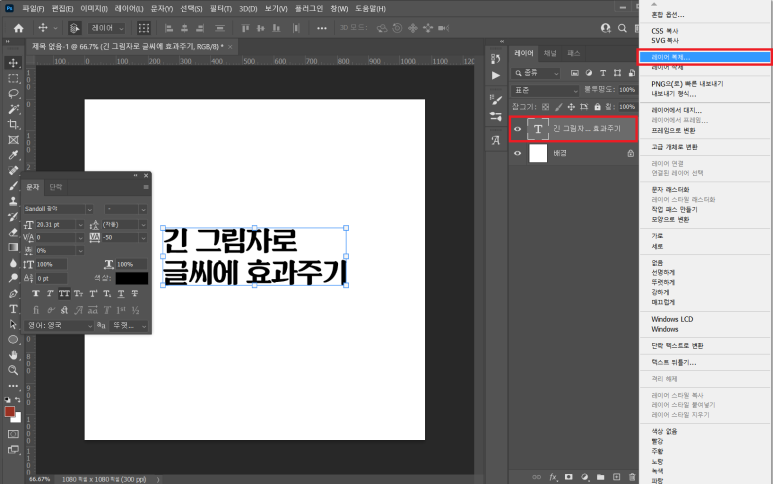Viewport: 773px width, 484px height.
Task: Select the Eyedropper tool
Action: coord(13,155)
